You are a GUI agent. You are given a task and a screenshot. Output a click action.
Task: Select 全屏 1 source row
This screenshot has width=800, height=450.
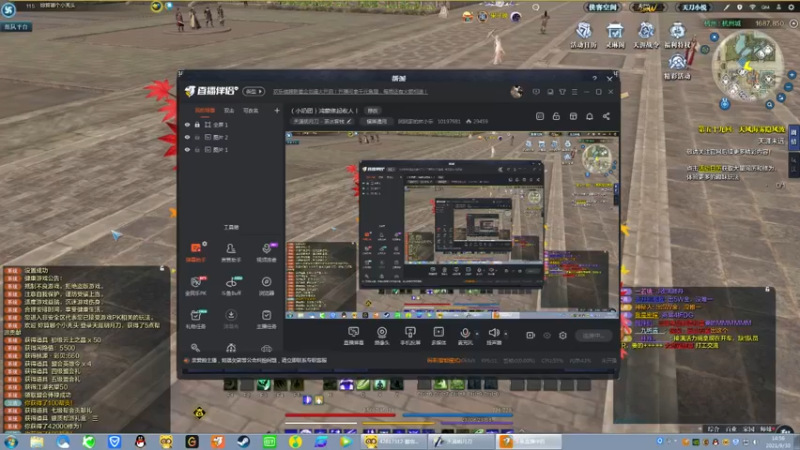pyautogui.click(x=231, y=124)
